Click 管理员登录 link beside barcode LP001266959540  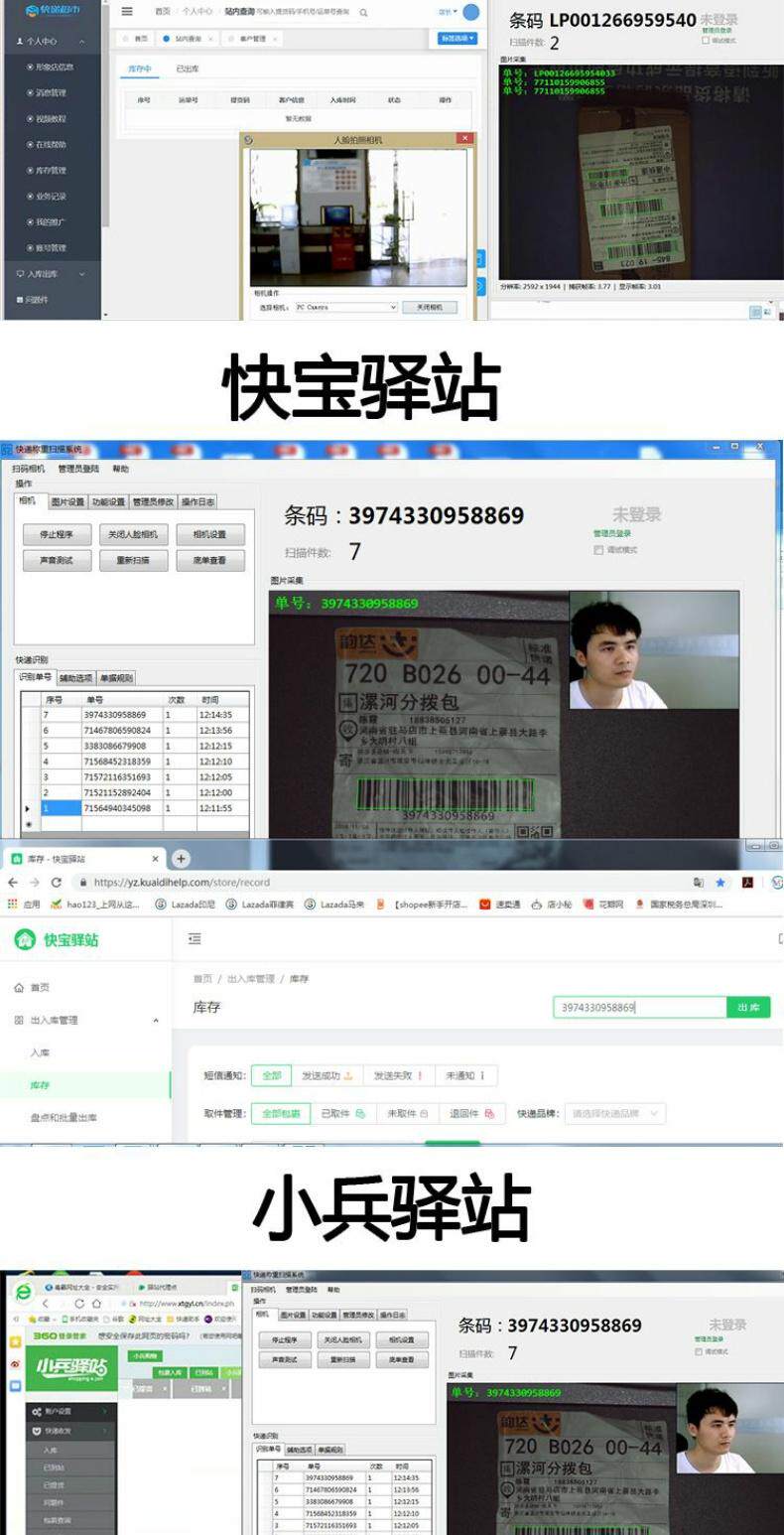[x=718, y=31]
